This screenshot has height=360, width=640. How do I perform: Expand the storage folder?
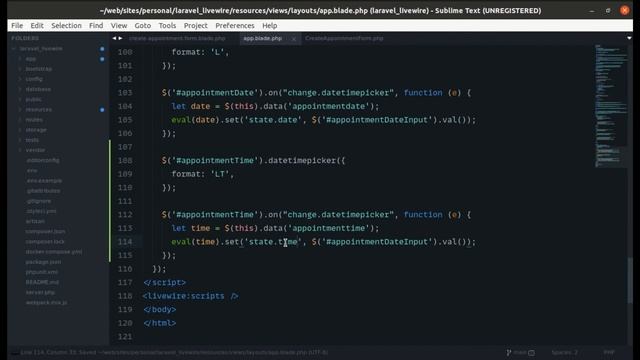click(x=20, y=130)
